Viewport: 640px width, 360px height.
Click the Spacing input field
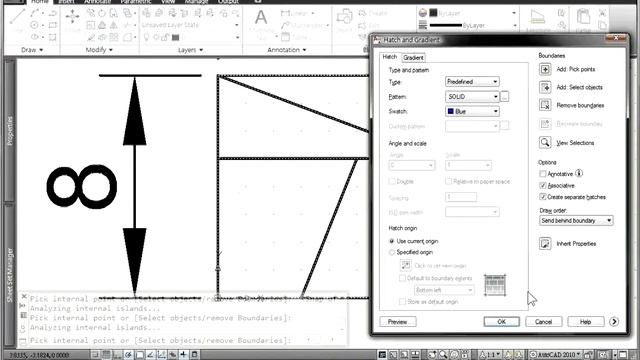coord(461,197)
